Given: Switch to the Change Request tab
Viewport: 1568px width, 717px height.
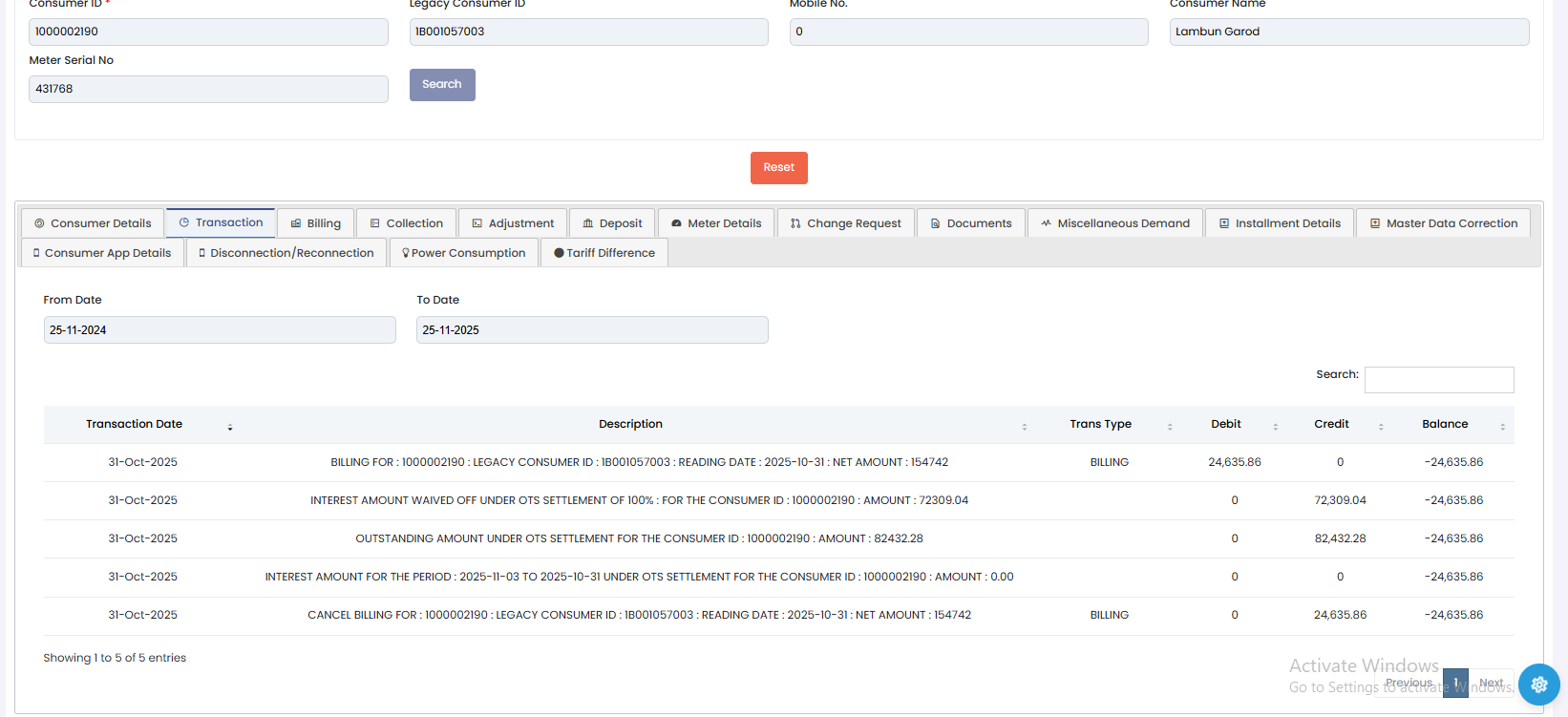Looking at the screenshot, I should pyautogui.click(x=846, y=223).
